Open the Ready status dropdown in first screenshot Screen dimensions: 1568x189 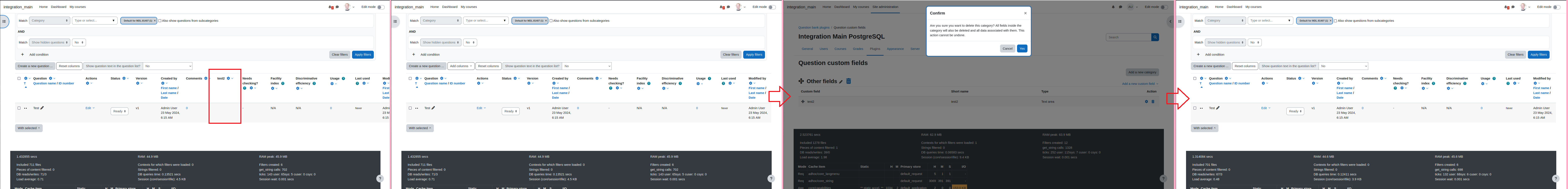tap(119, 111)
